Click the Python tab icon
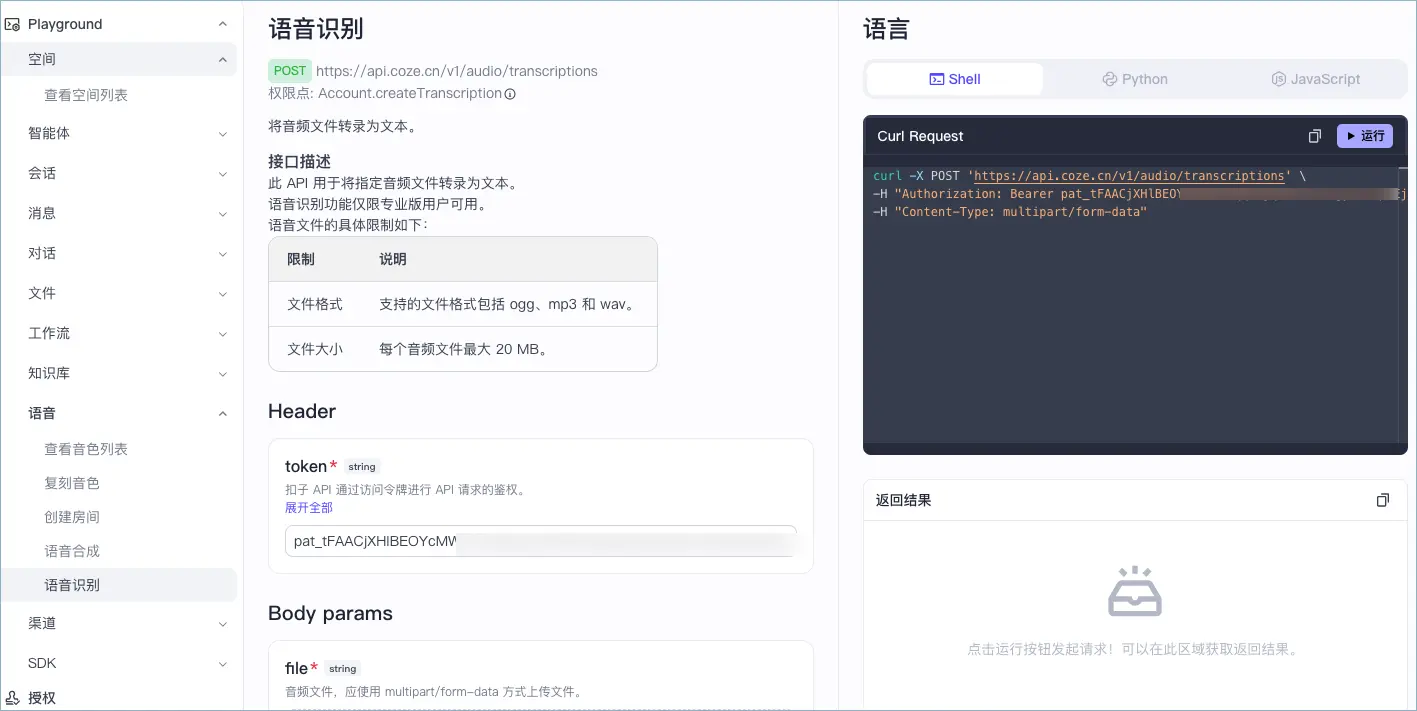 coord(1109,79)
